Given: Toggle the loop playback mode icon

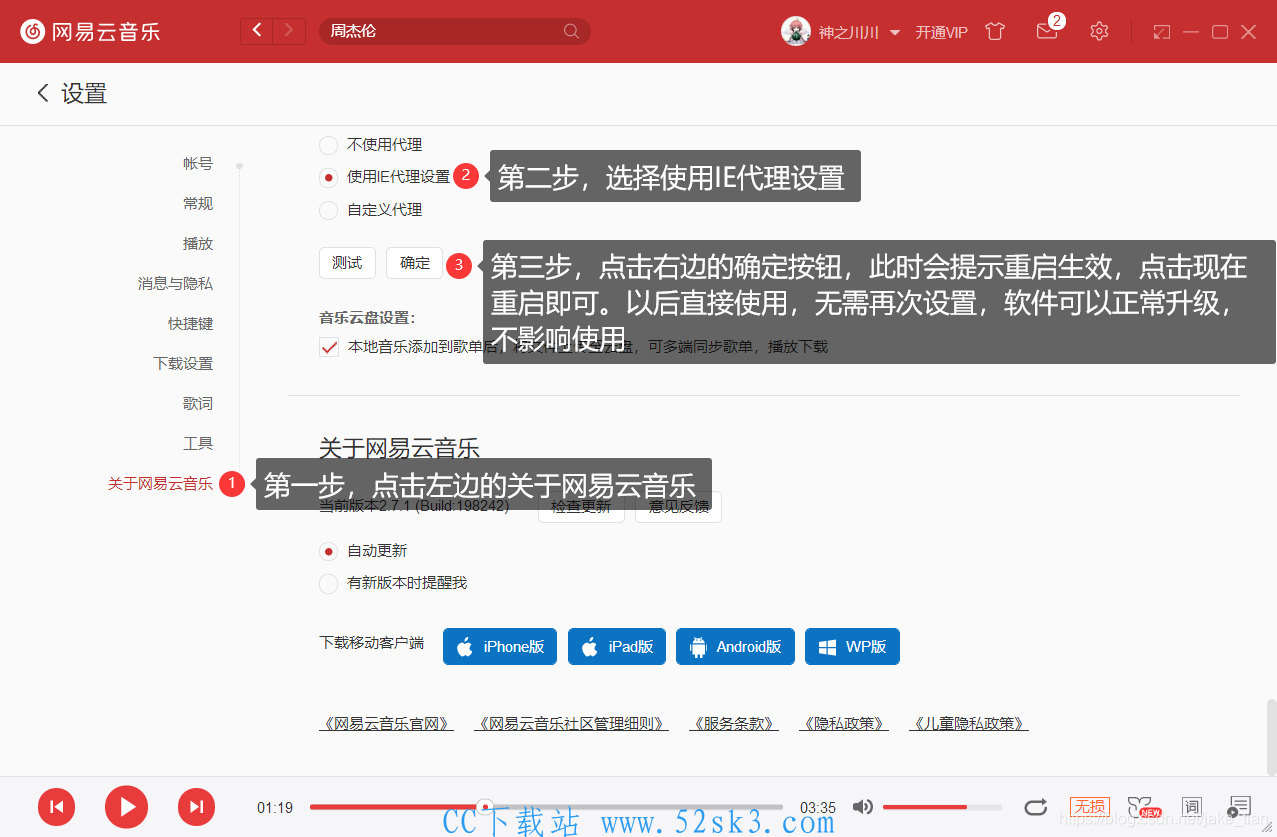Looking at the screenshot, I should (x=1036, y=807).
